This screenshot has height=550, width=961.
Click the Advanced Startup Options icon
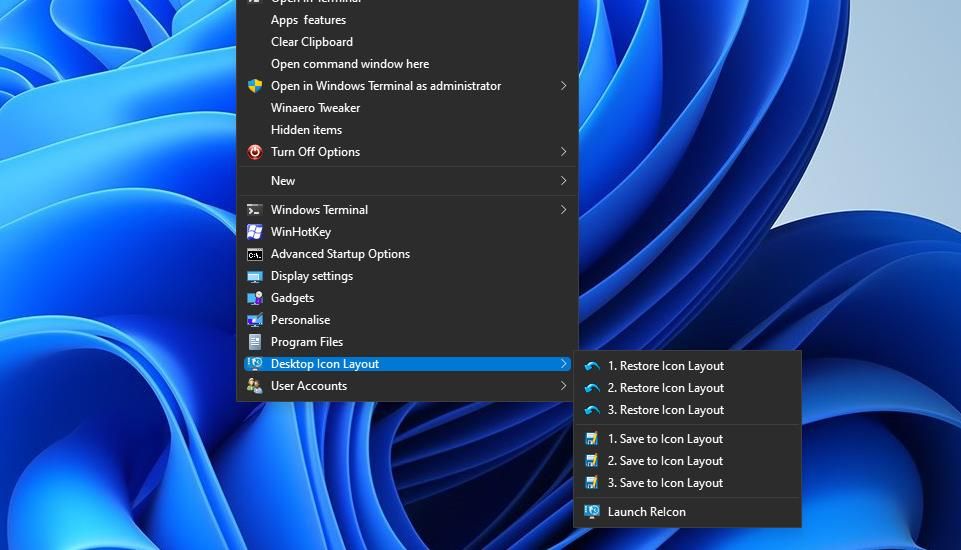[255, 254]
